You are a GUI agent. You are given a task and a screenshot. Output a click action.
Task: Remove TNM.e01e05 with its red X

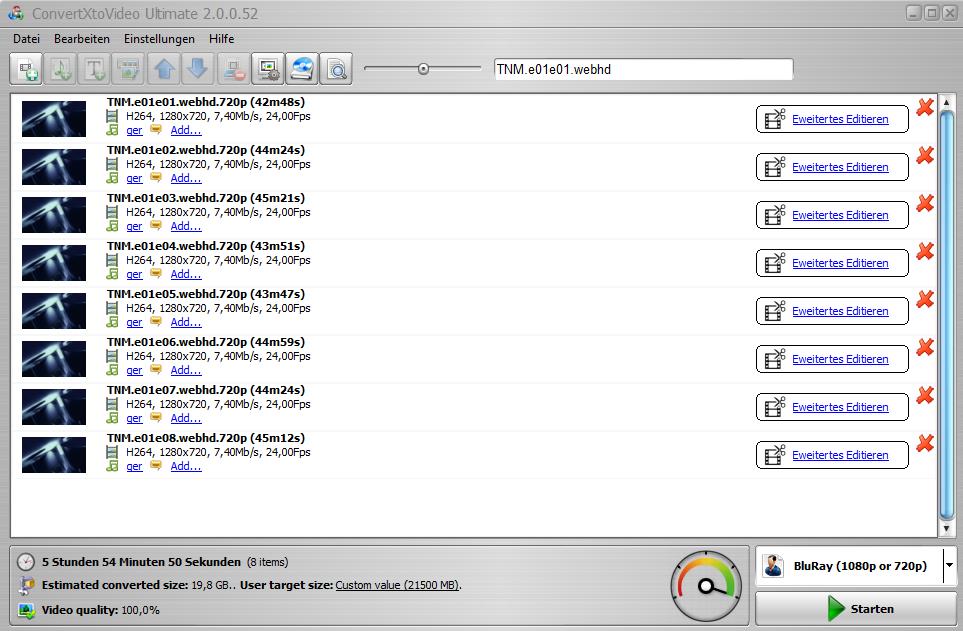[925, 299]
